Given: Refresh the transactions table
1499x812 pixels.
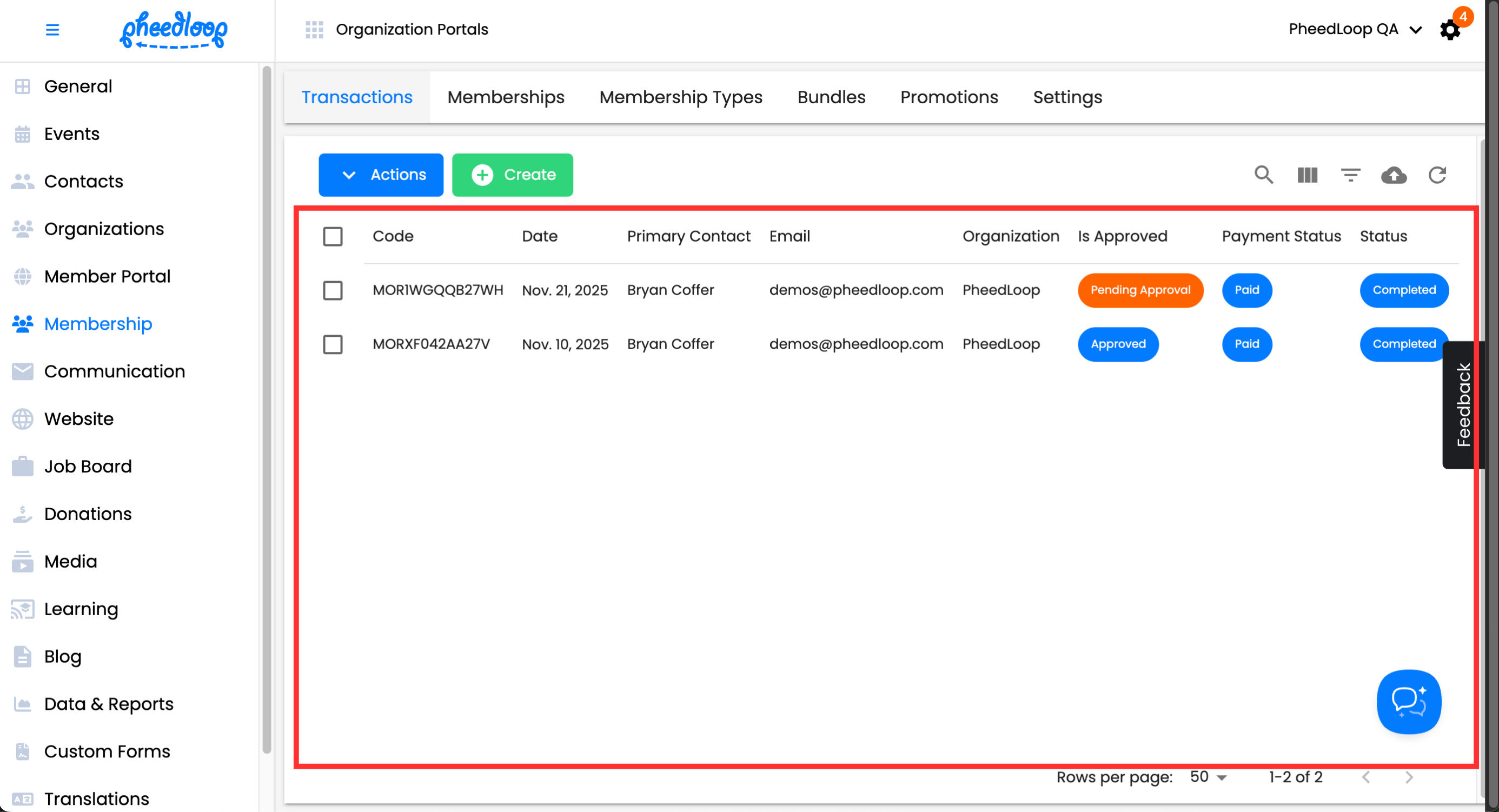Looking at the screenshot, I should [x=1437, y=175].
